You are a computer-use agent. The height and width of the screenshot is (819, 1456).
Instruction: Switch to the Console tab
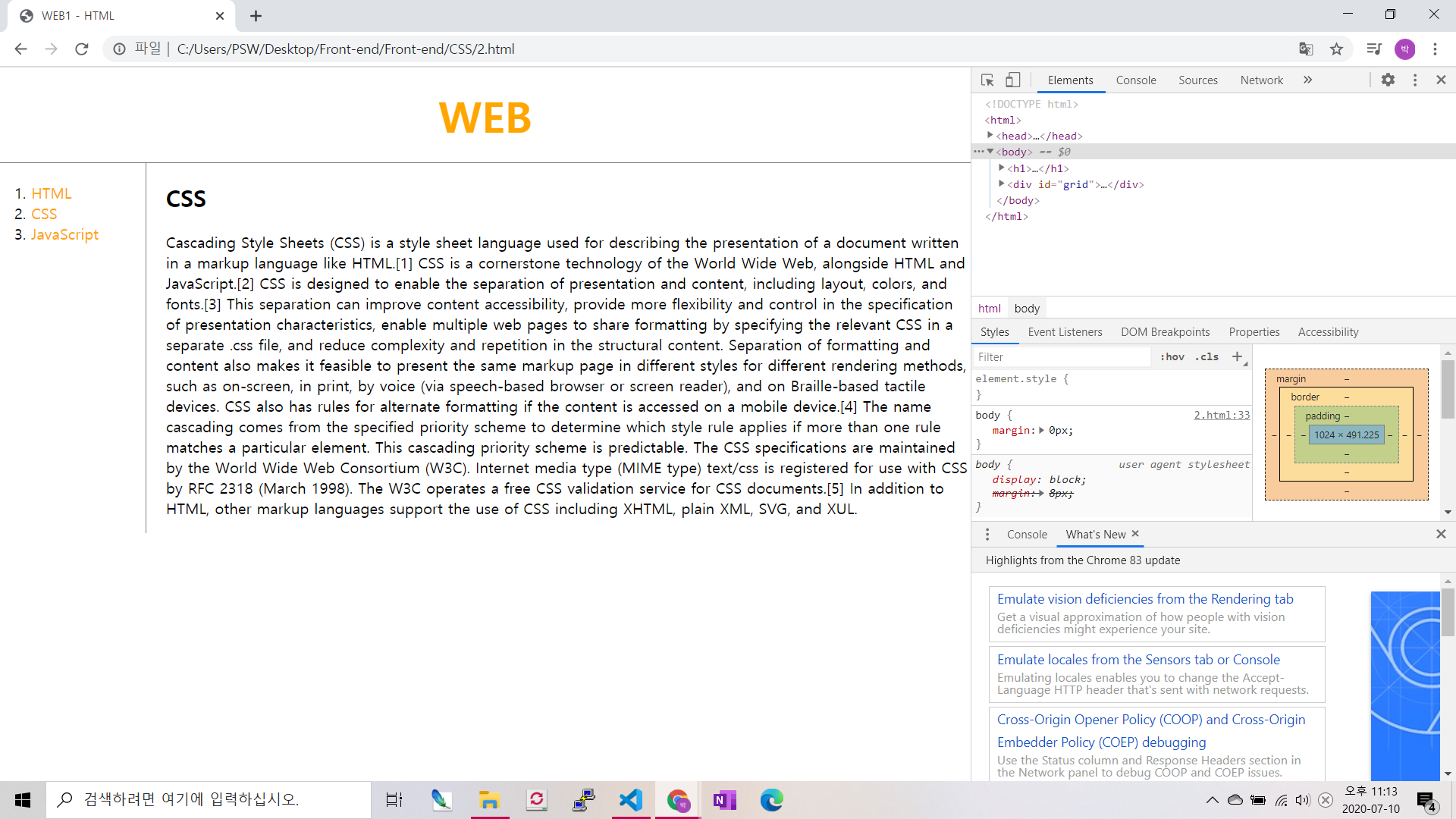[1135, 80]
